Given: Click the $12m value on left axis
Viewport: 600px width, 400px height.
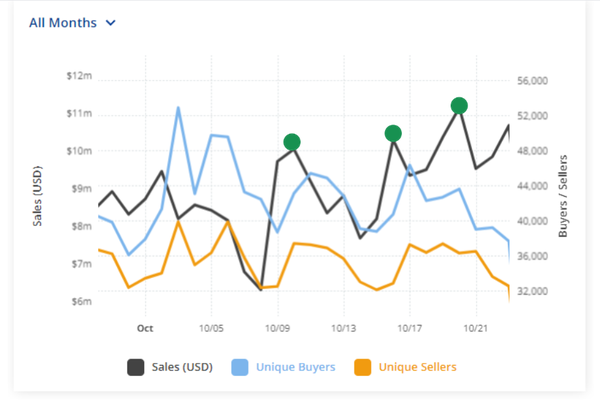Looking at the screenshot, I should [79, 76].
